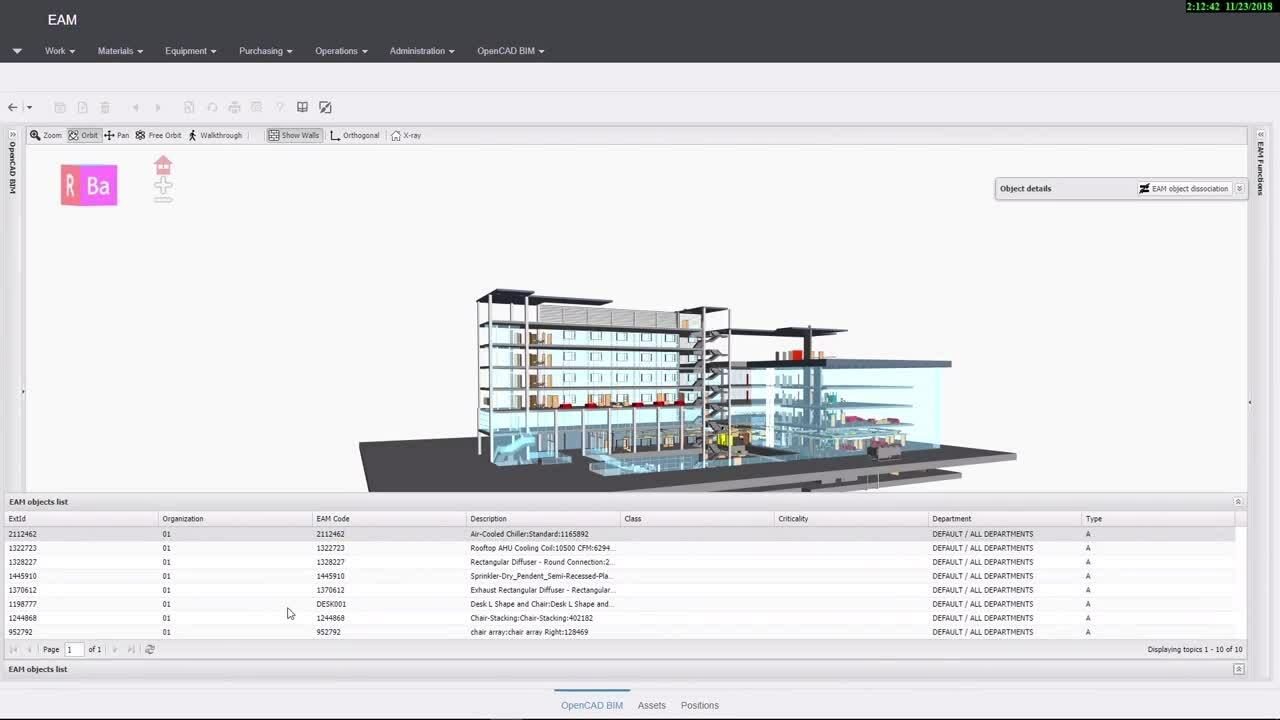The width and height of the screenshot is (1280, 720).
Task: Click EAM object dissociation button
Action: tap(1184, 188)
